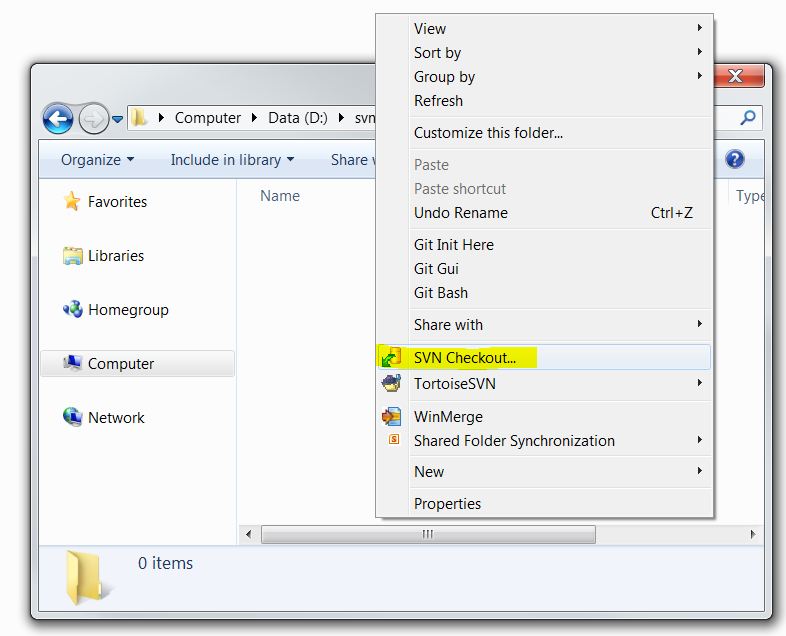Image resolution: width=786 pixels, height=636 pixels.
Task: Open recent locations dropdown arrow
Action: [117, 119]
